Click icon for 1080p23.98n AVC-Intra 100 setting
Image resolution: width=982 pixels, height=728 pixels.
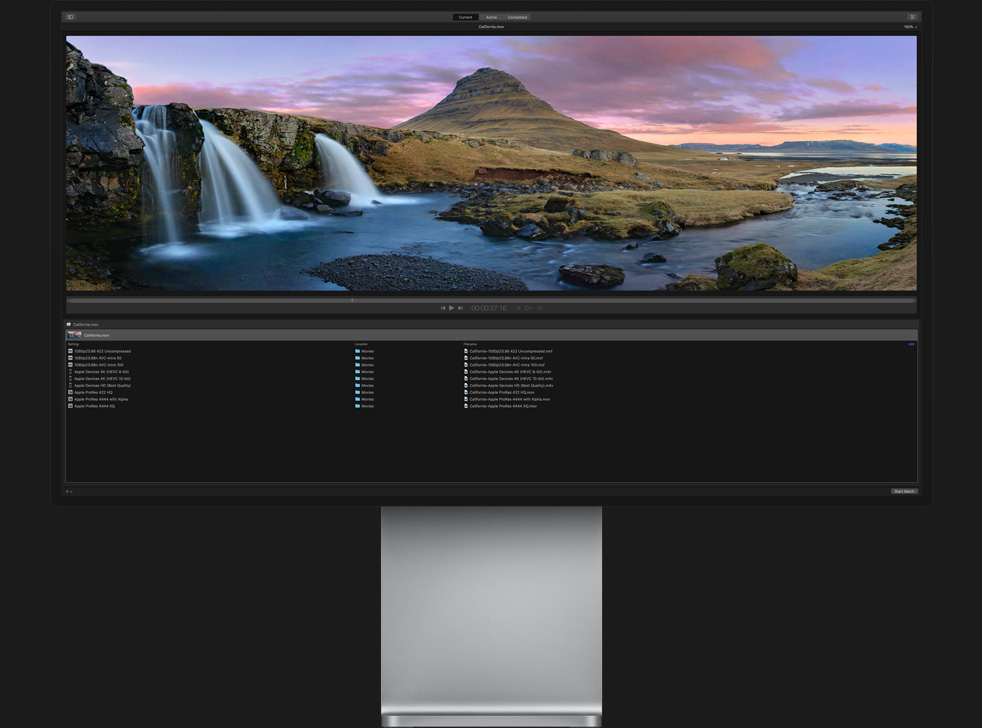[x=70, y=365]
